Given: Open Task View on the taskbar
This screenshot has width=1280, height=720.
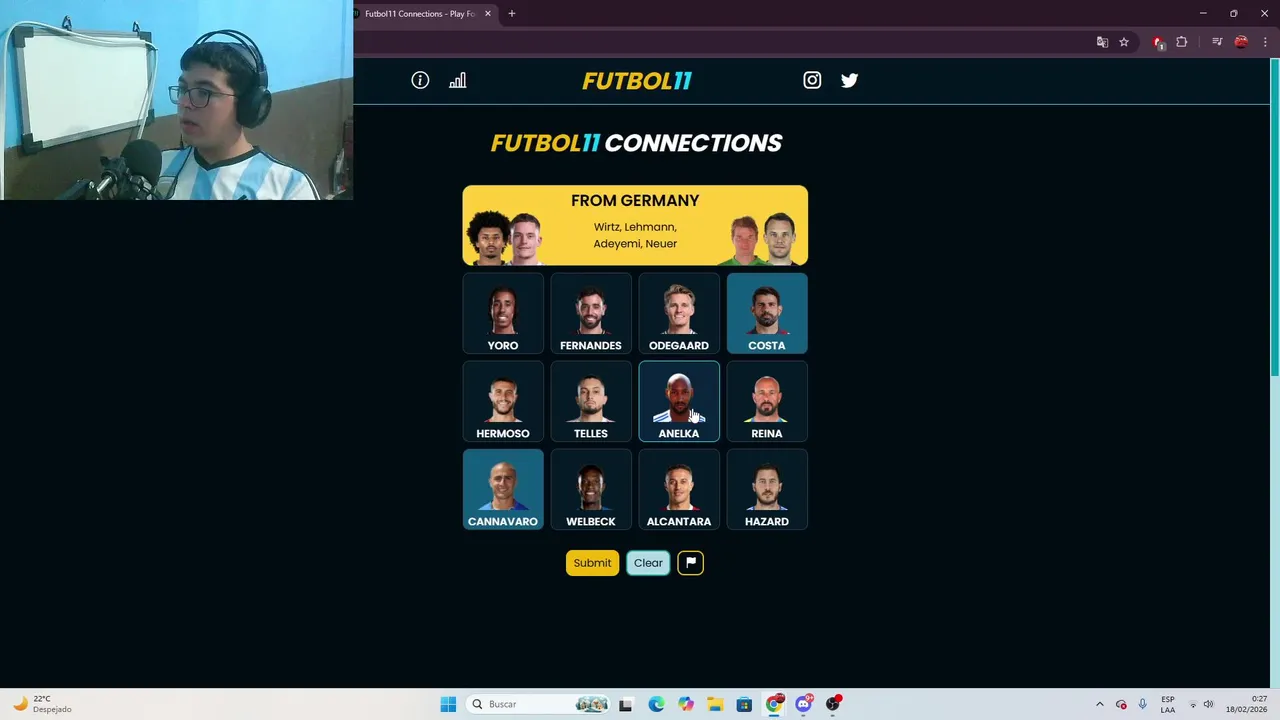Looking at the screenshot, I should point(626,704).
